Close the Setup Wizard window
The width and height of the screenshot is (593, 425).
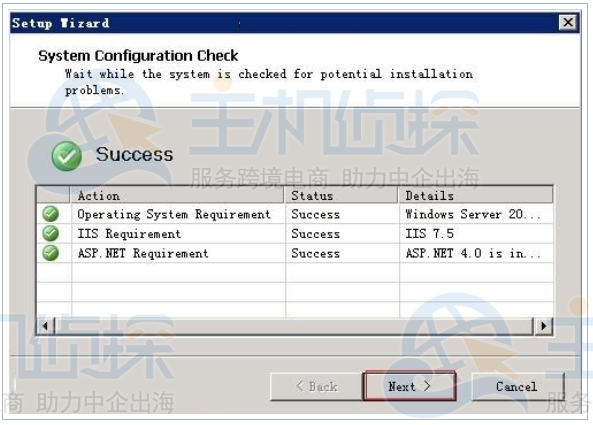(568, 22)
